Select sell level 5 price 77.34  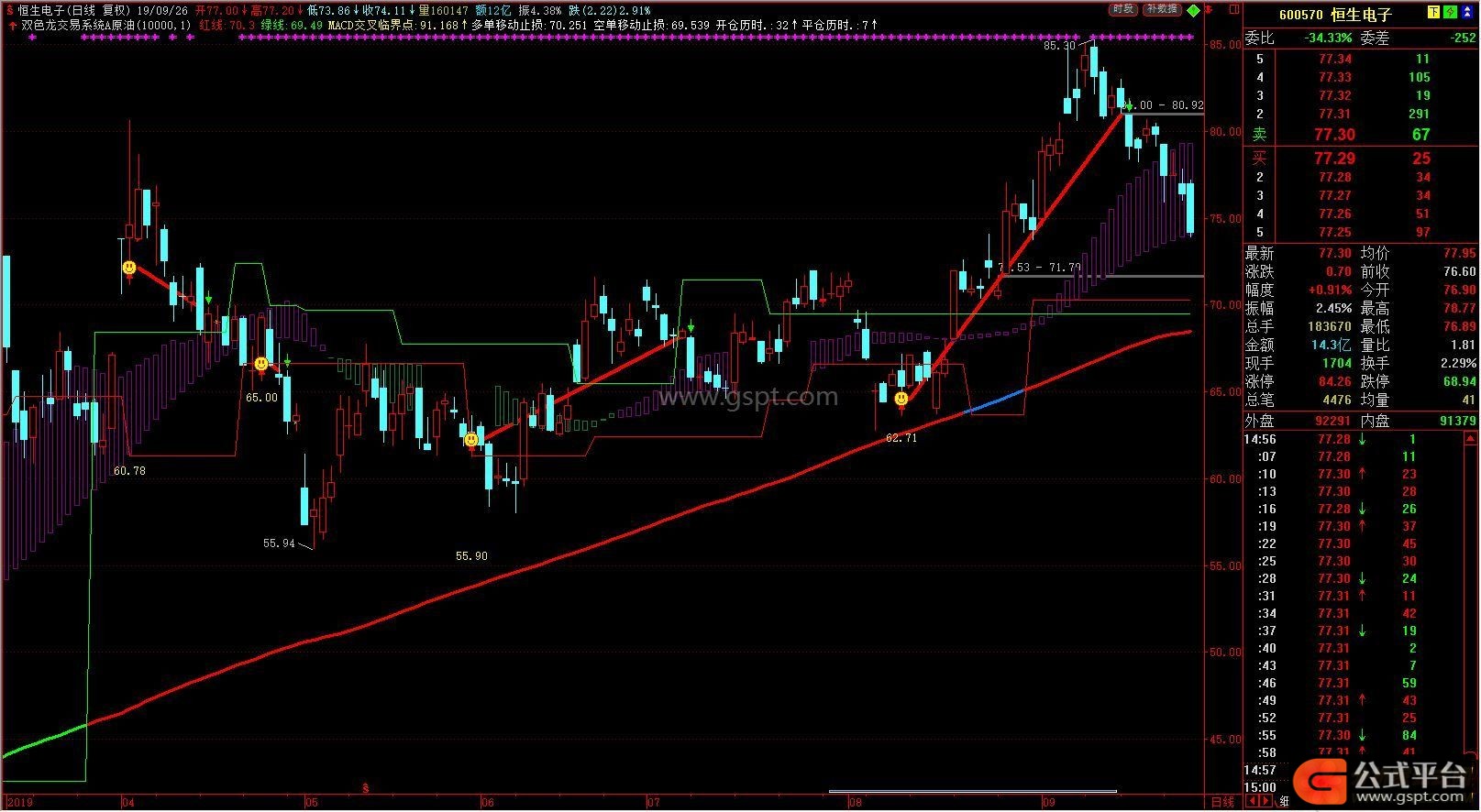pyautogui.click(x=1335, y=59)
